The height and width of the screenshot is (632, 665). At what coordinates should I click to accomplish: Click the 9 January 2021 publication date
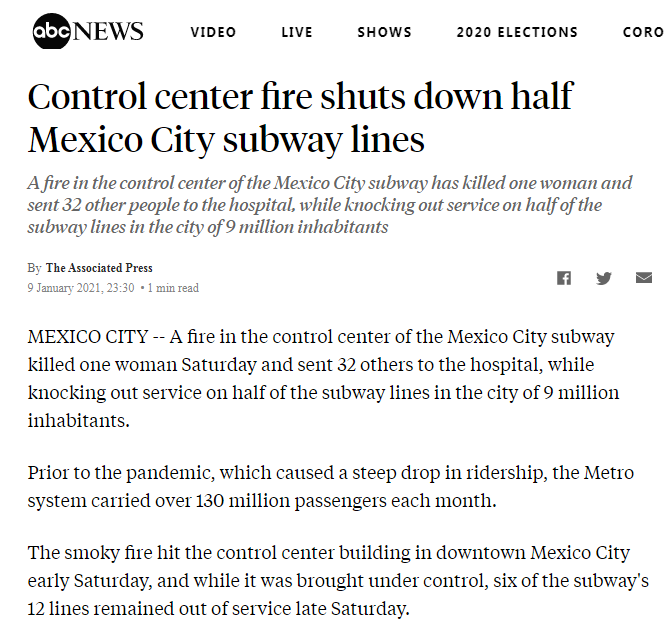click(81, 288)
